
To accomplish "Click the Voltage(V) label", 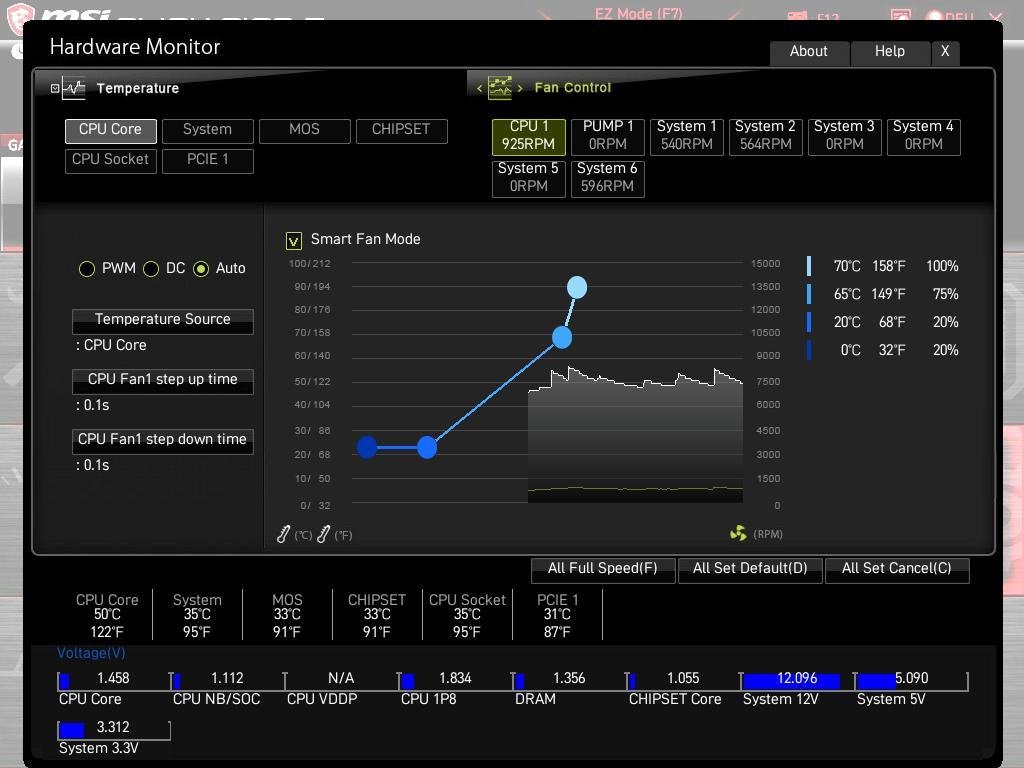I will click(x=91, y=654).
